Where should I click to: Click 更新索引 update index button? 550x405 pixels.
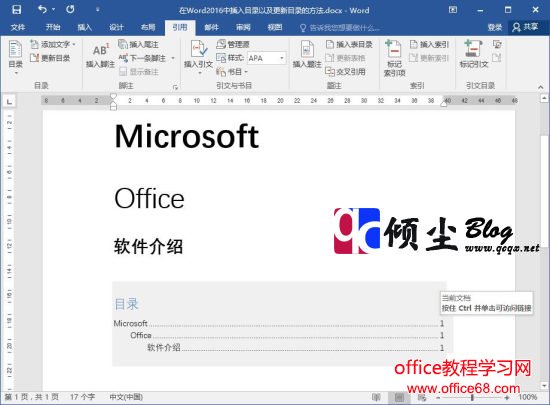point(429,58)
